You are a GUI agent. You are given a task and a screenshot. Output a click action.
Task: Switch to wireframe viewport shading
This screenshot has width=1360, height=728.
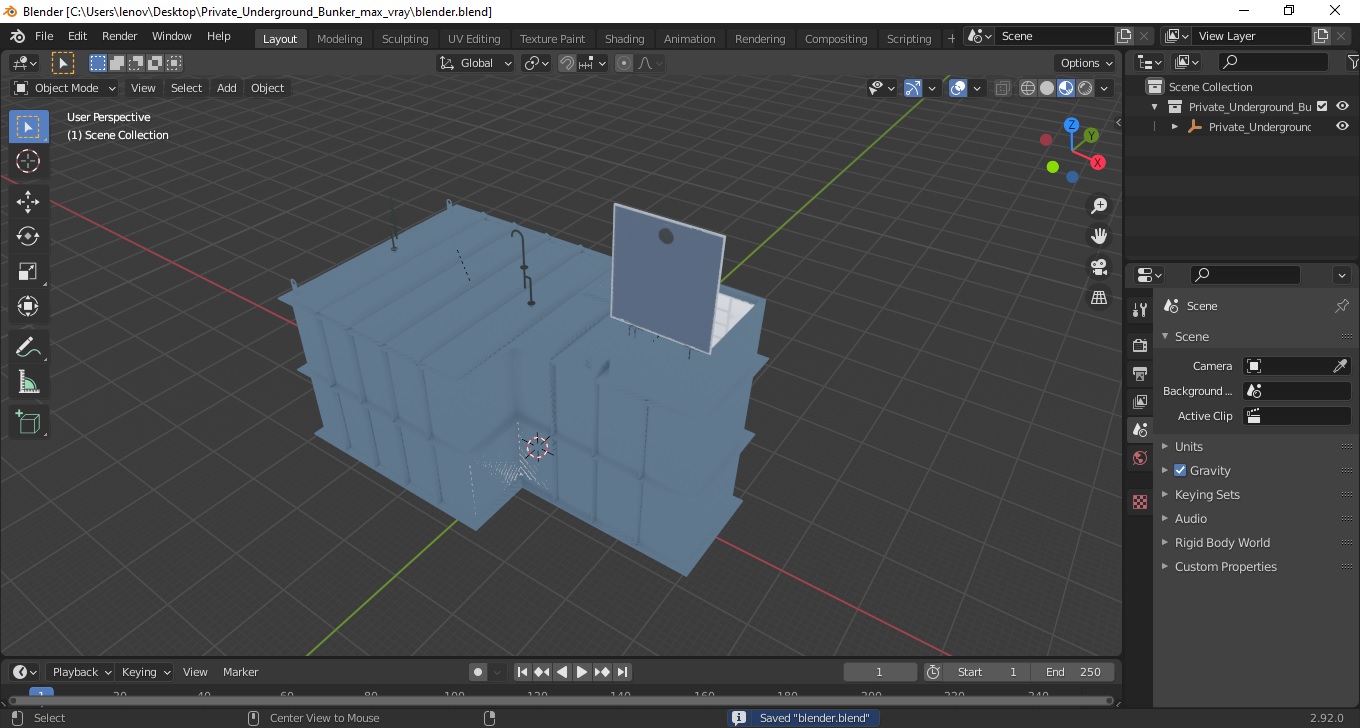1028,88
